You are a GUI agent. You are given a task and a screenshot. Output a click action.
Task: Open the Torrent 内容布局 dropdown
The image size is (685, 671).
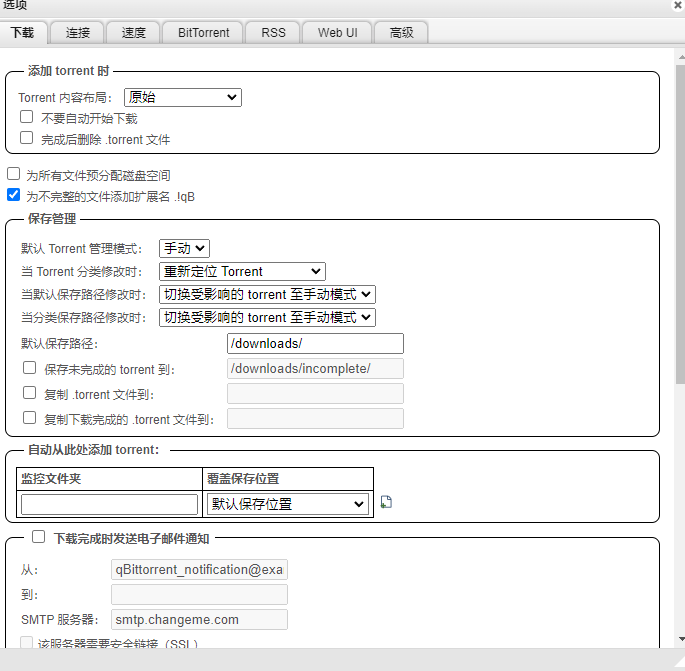click(x=183, y=97)
